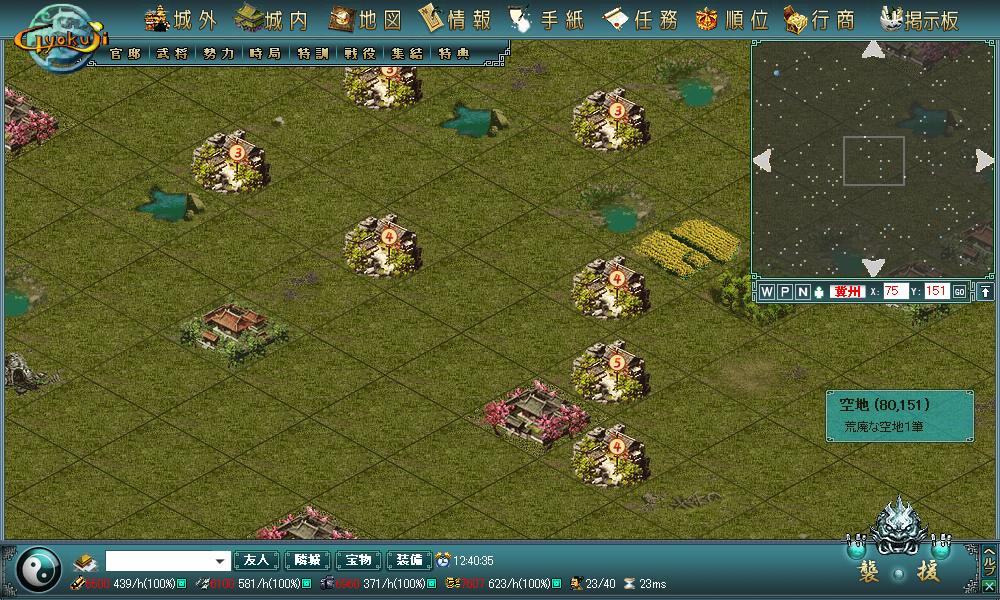Switch to the 城内 inner-city view
Screen dimensions: 1000x600
tap(272, 20)
